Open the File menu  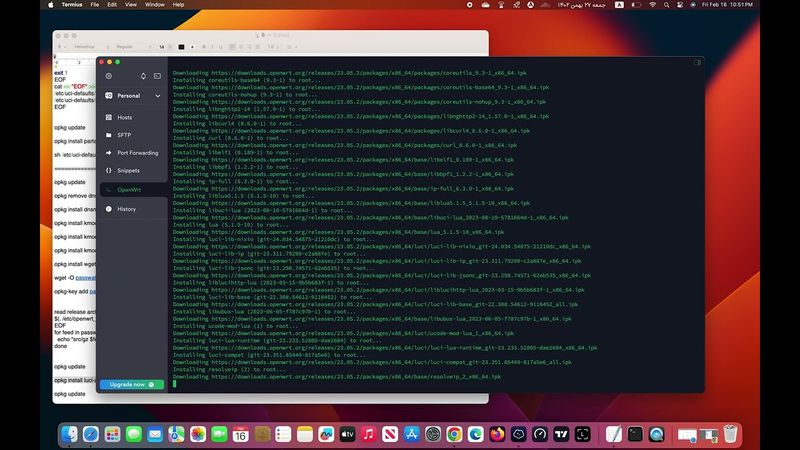pos(95,5)
